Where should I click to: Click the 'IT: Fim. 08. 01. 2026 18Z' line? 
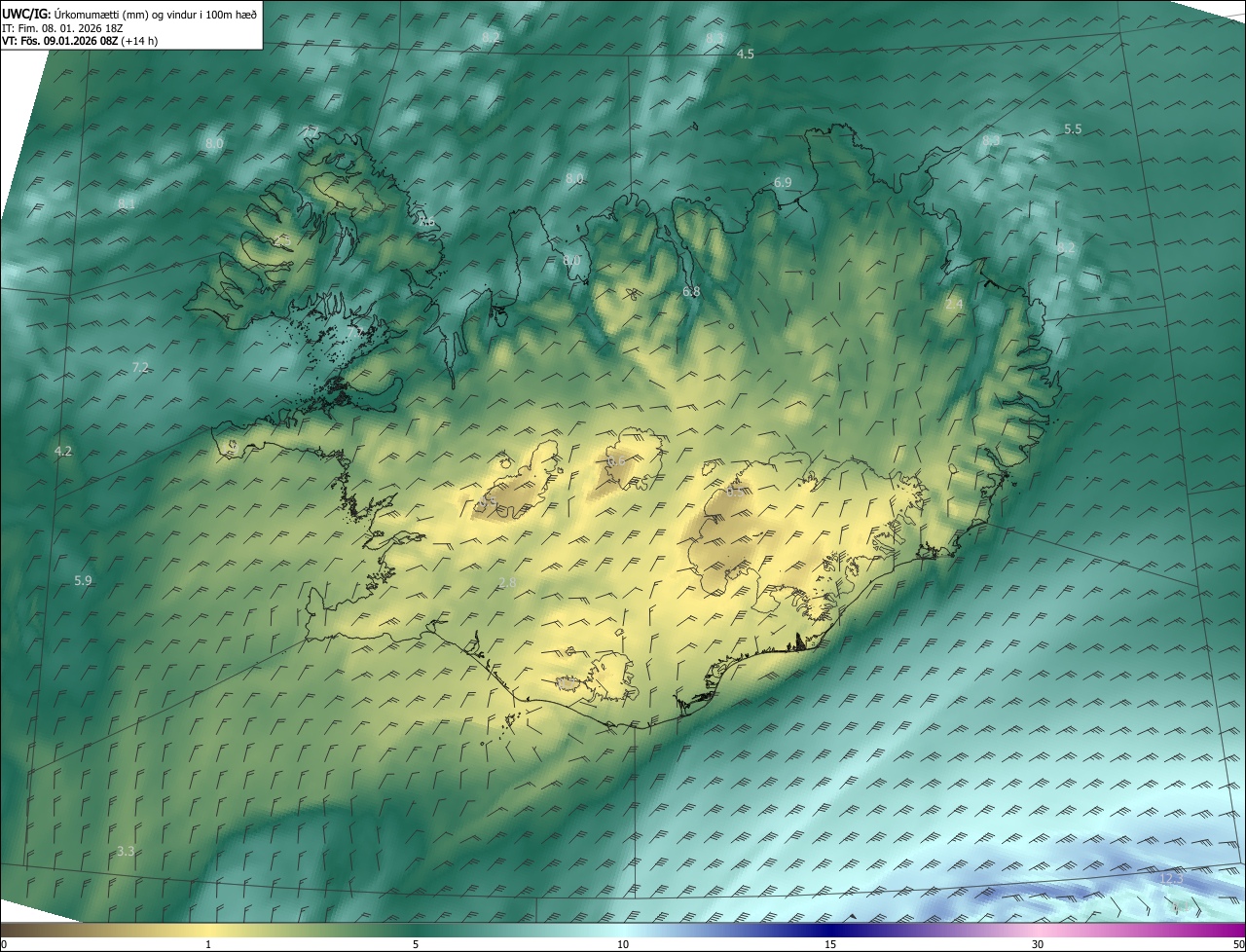tap(62, 27)
